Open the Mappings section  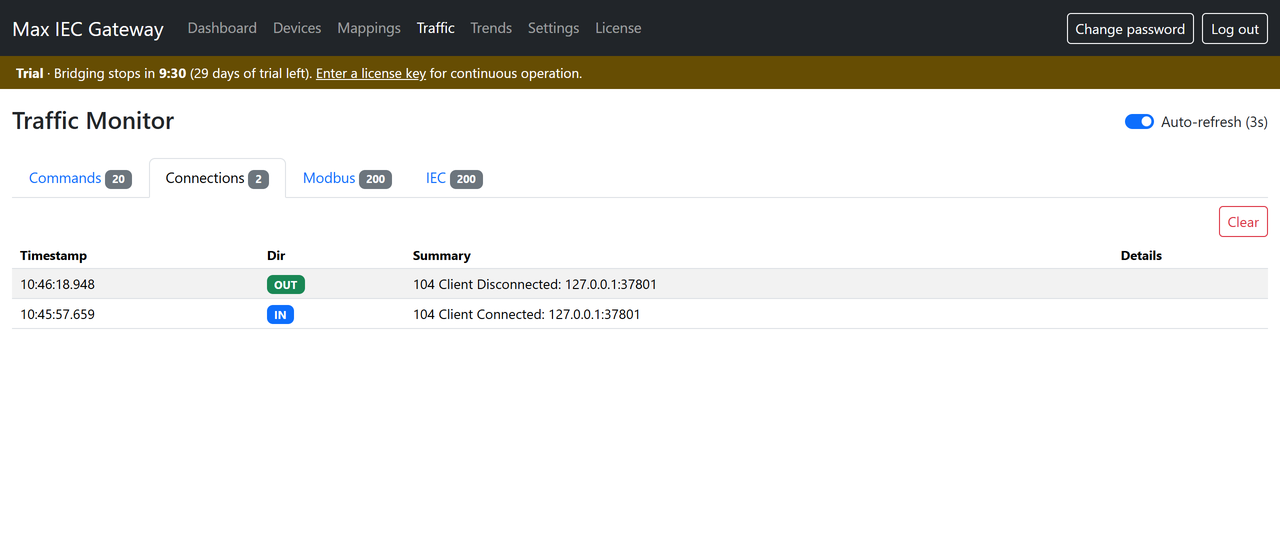369,28
